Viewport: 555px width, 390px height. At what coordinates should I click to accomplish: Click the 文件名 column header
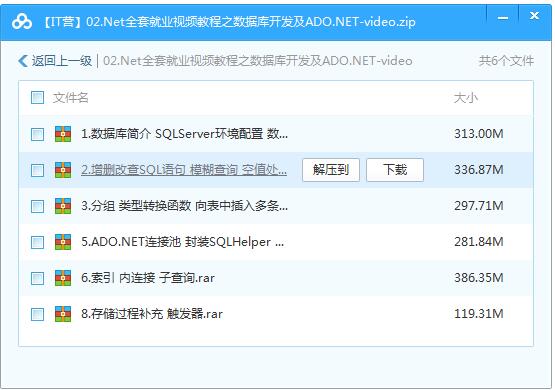70,98
